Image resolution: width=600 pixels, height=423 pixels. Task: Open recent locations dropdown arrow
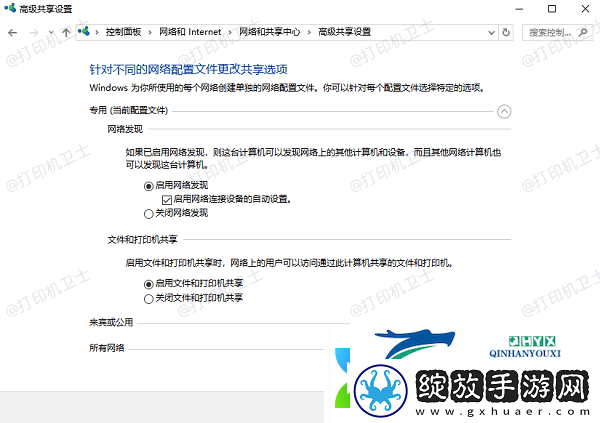[51, 33]
